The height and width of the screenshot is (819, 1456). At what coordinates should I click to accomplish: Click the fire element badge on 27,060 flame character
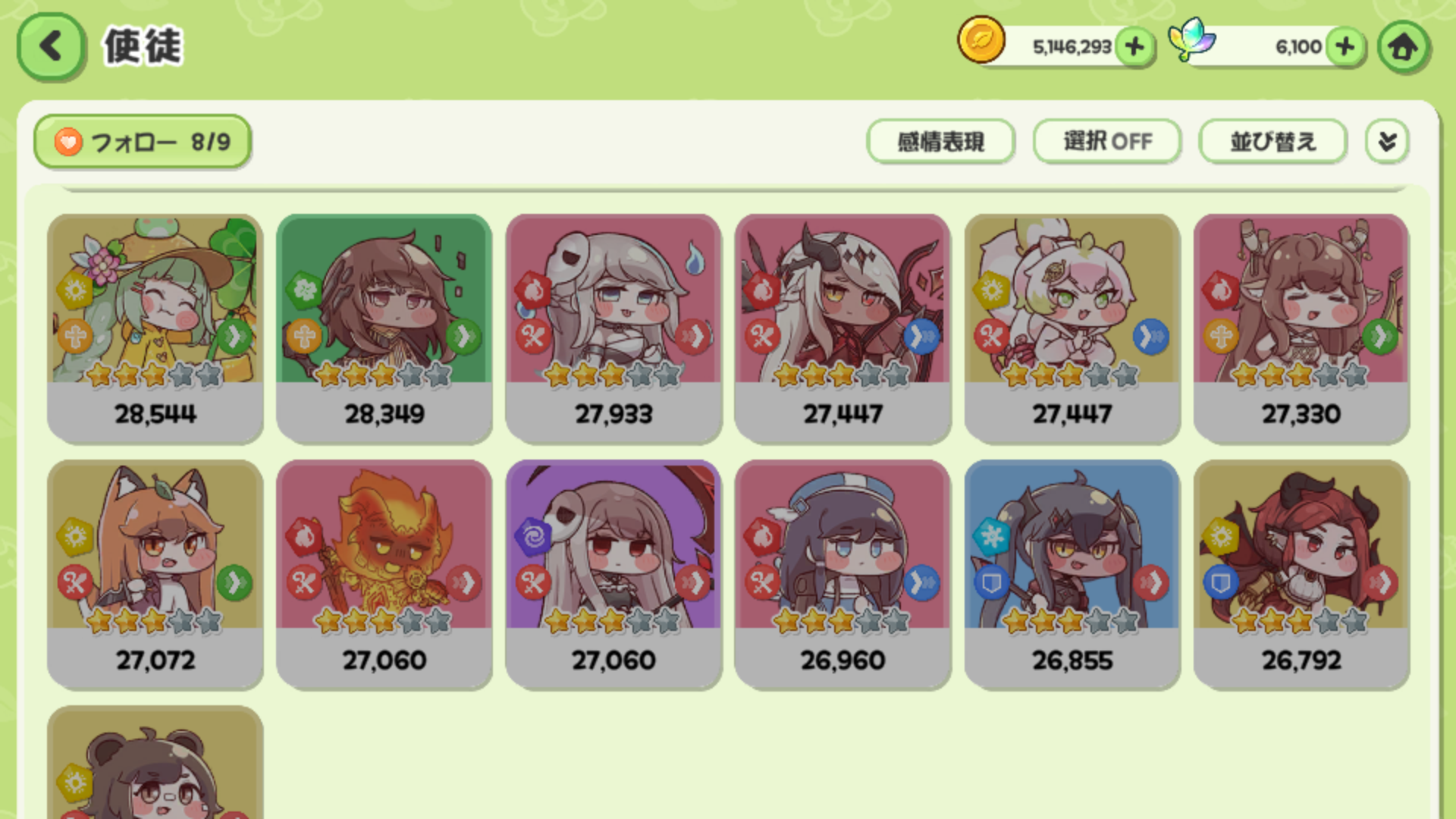coord(304,537)
